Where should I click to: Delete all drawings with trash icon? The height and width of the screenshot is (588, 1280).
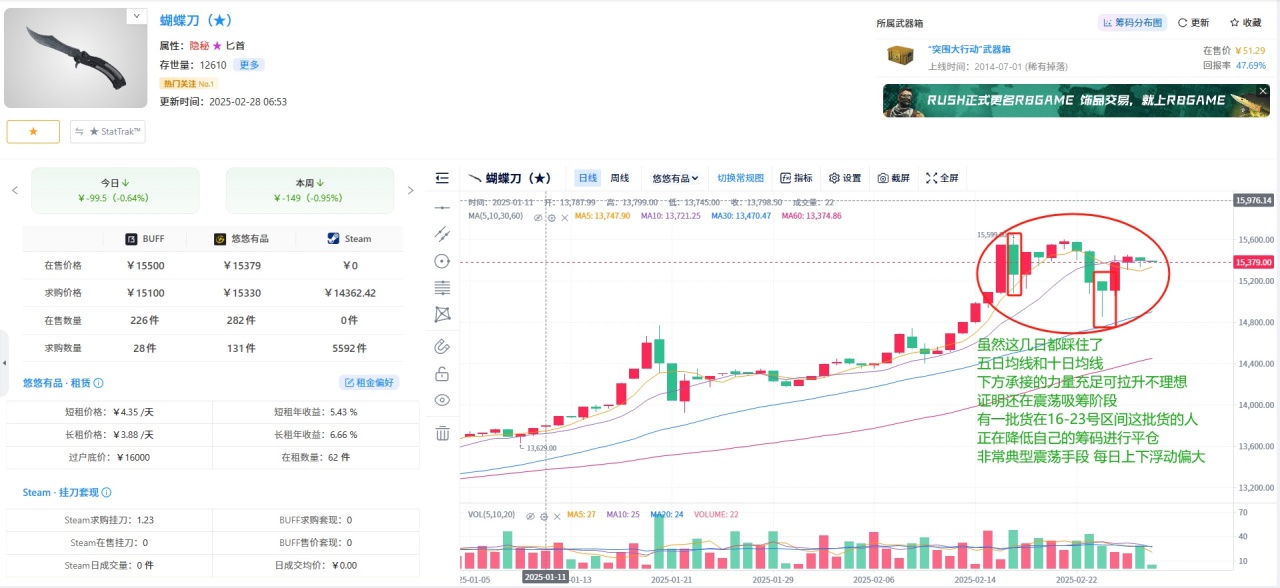(443, 432)
